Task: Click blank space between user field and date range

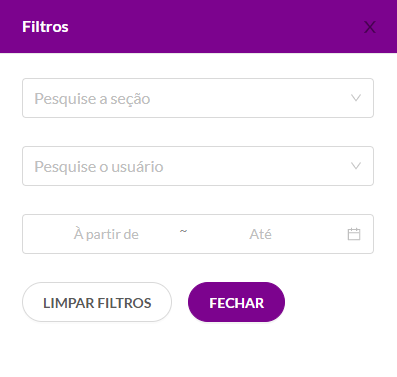Action: tap(198, 200)
